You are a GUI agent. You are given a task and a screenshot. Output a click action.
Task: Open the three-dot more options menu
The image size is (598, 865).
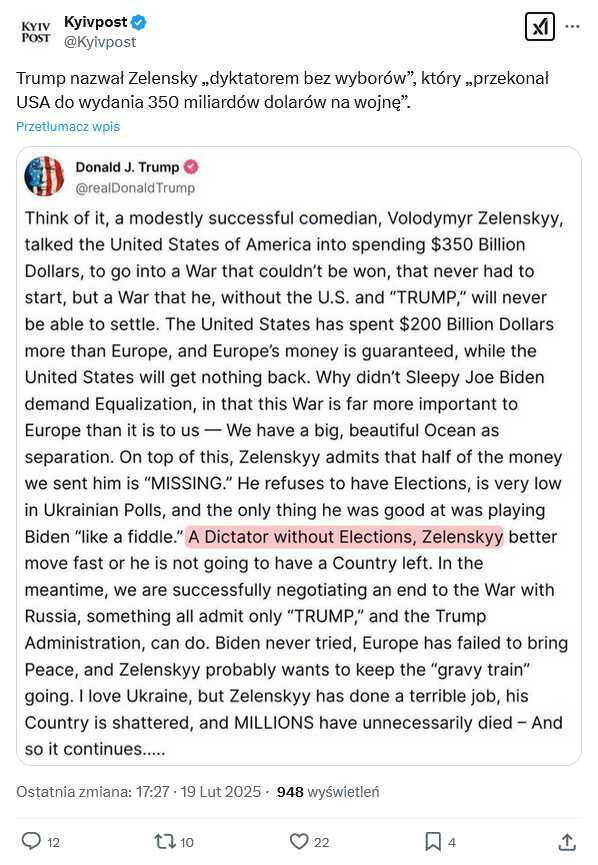click(573, 26)
